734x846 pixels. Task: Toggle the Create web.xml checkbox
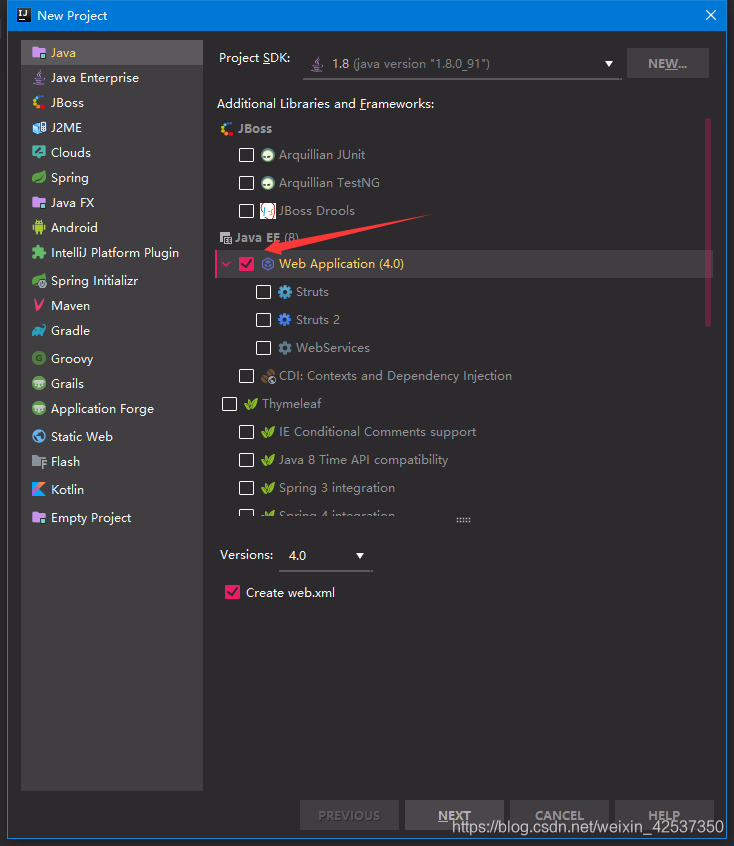coord(232,592)
